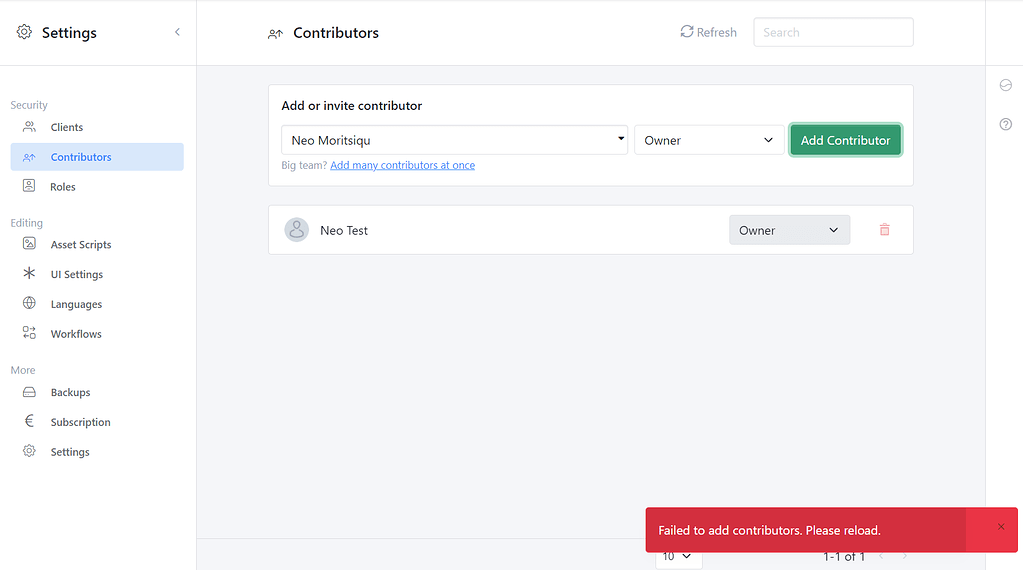1023x570 pixels.
Task: Click the 'Add or invite contributor' heading
Action: (x=352, y=106)
